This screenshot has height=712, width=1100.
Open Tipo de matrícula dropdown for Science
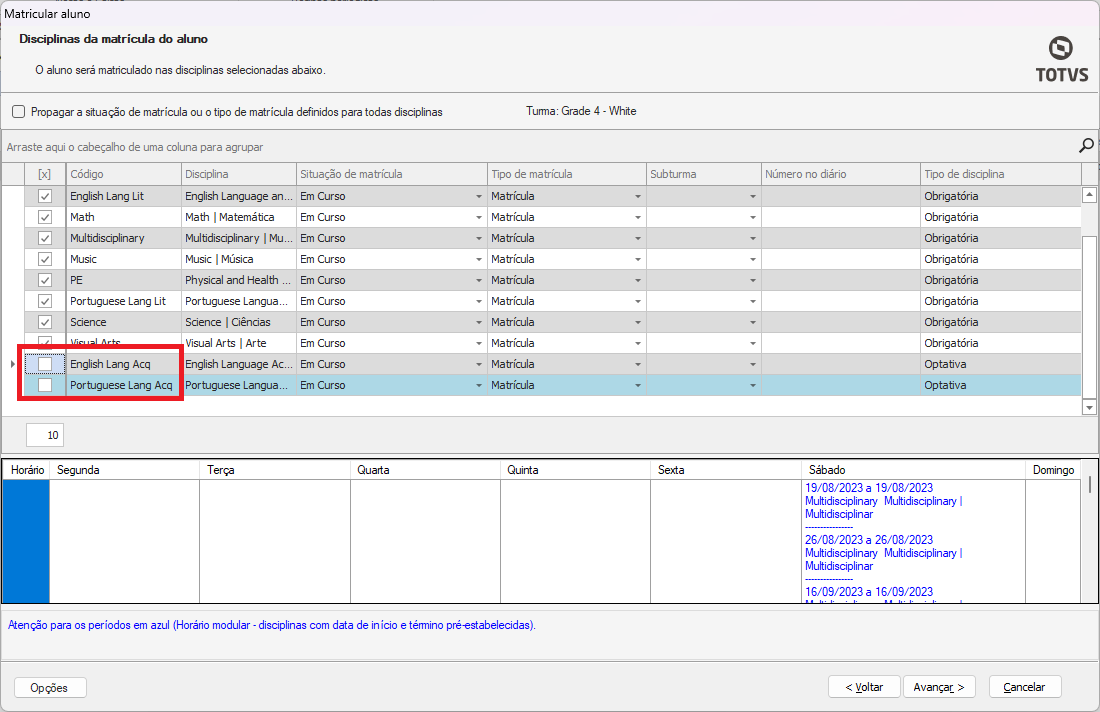pyautogui.click(x=638, y=323)
